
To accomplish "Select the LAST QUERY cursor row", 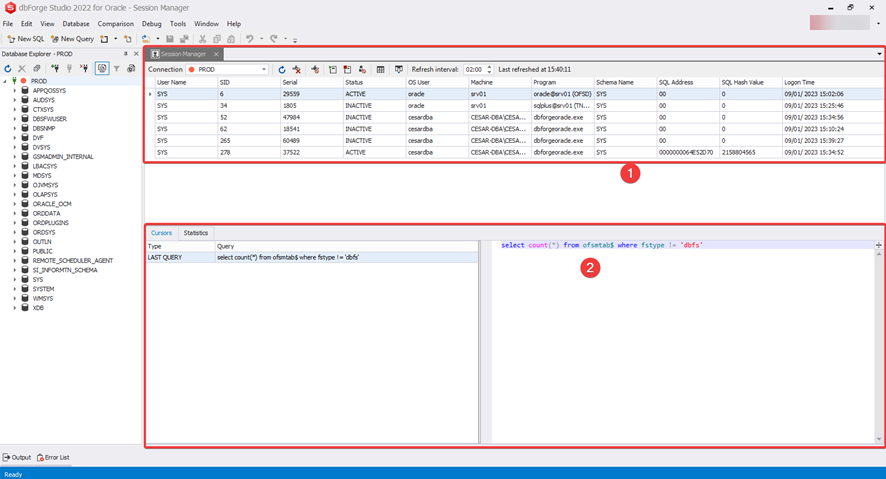I will pos(312,258).
